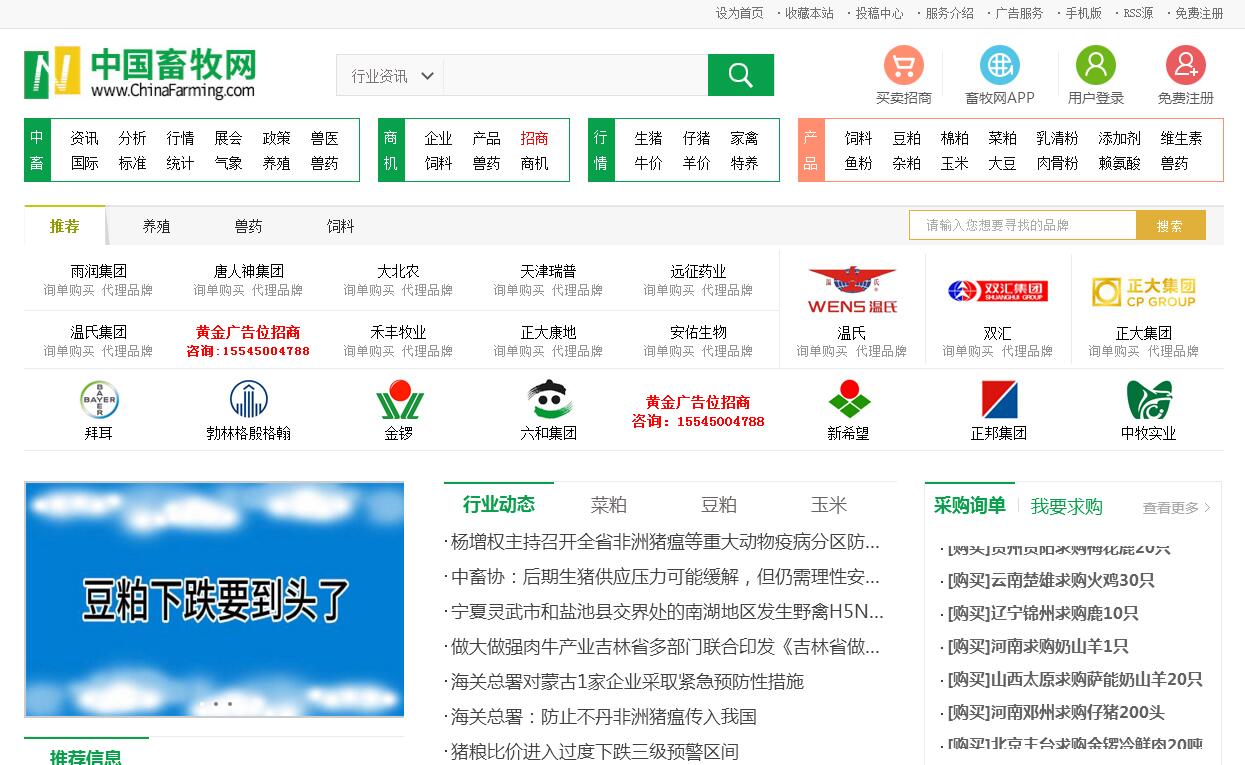The height and width of the screenshot is (765, 1245).
Task: Click the 免费注册 add-user icon
Action: (1185, 66)
